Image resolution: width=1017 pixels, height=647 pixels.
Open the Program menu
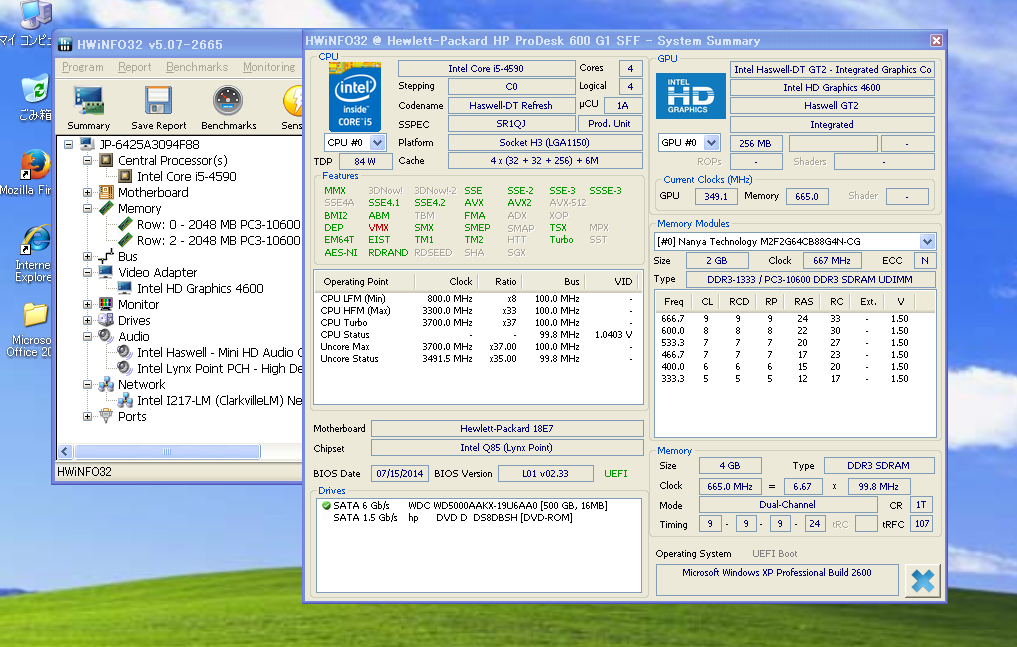pos(82,67)
